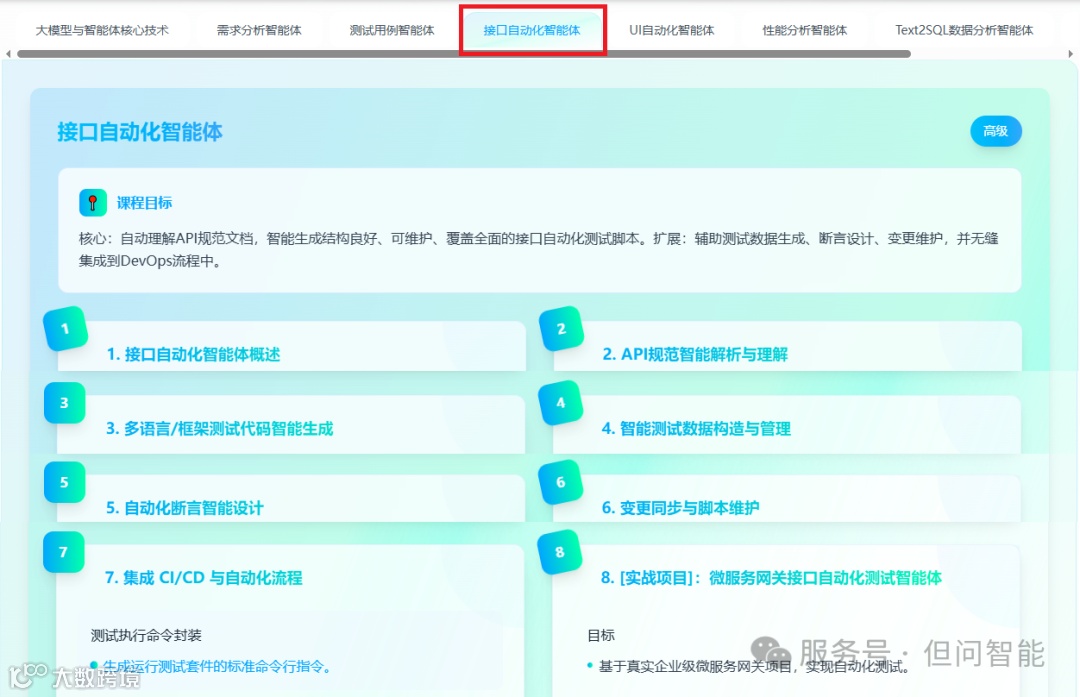Click the number 6 badge on 变更同步与脚本维护
The height and width of the screenshot is (697, 1080).
pos(561,482)
